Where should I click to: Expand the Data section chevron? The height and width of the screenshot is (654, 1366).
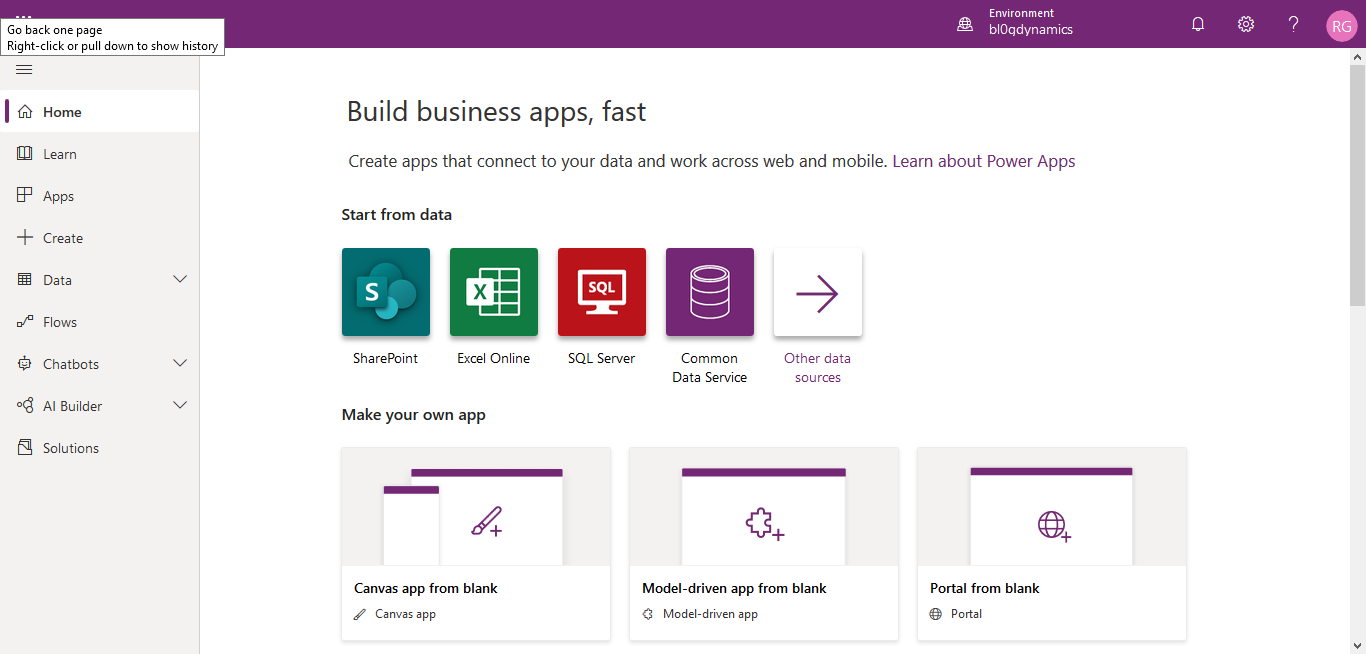coord(180,280)
